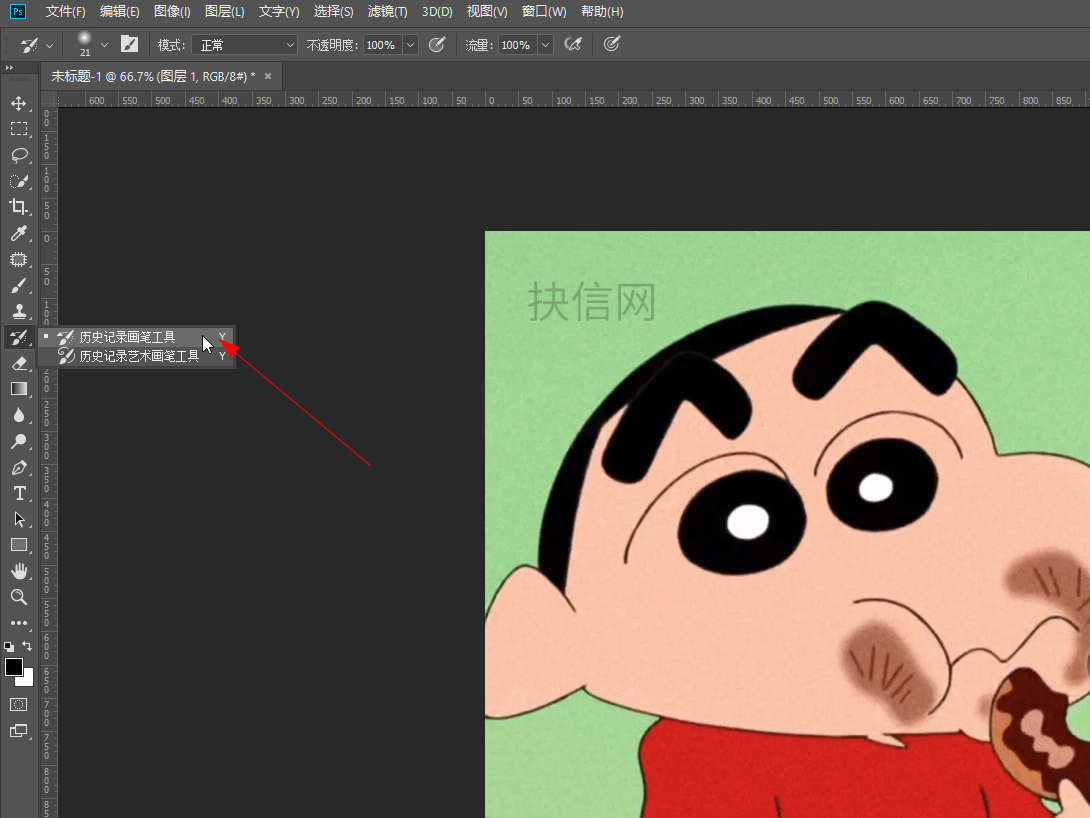
Task: Select the Rectangle shape tool
Action: (x=19, y=546)
